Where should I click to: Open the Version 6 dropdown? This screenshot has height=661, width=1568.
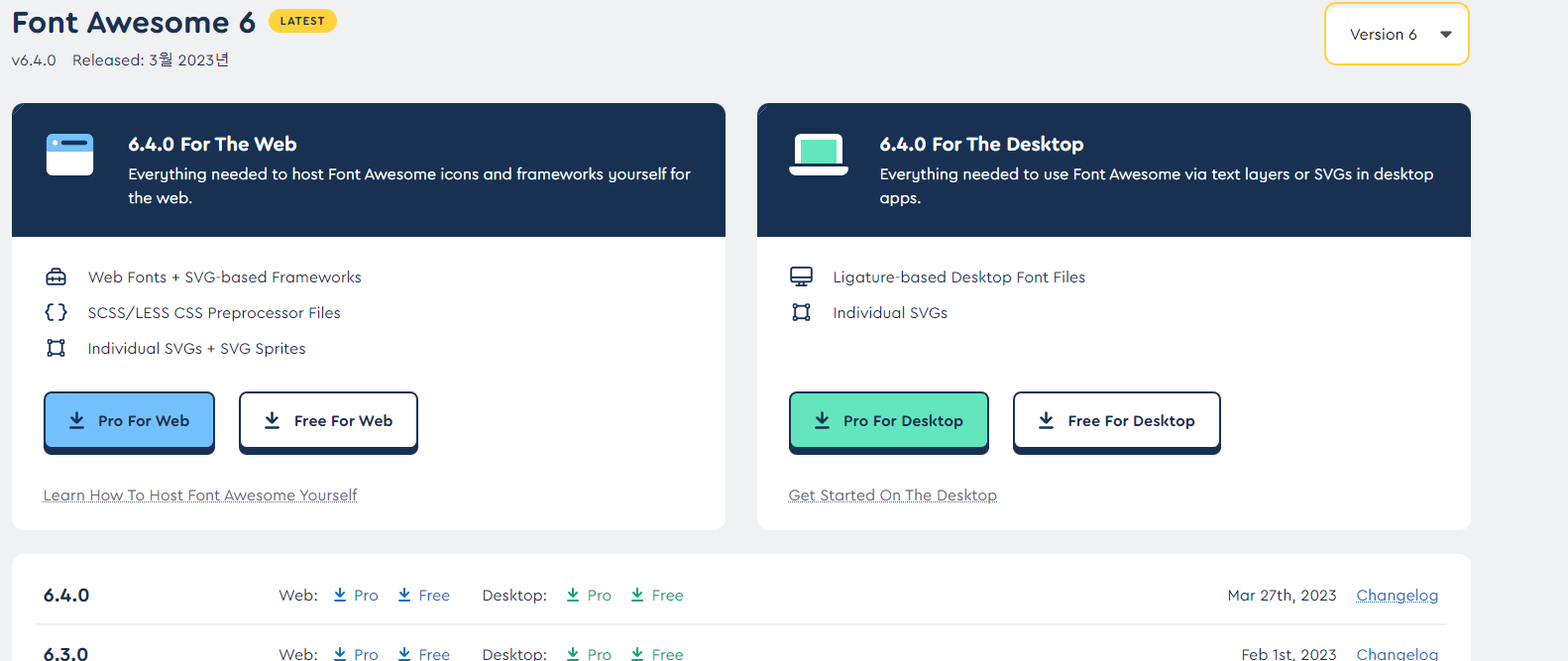click(1397, 35)
